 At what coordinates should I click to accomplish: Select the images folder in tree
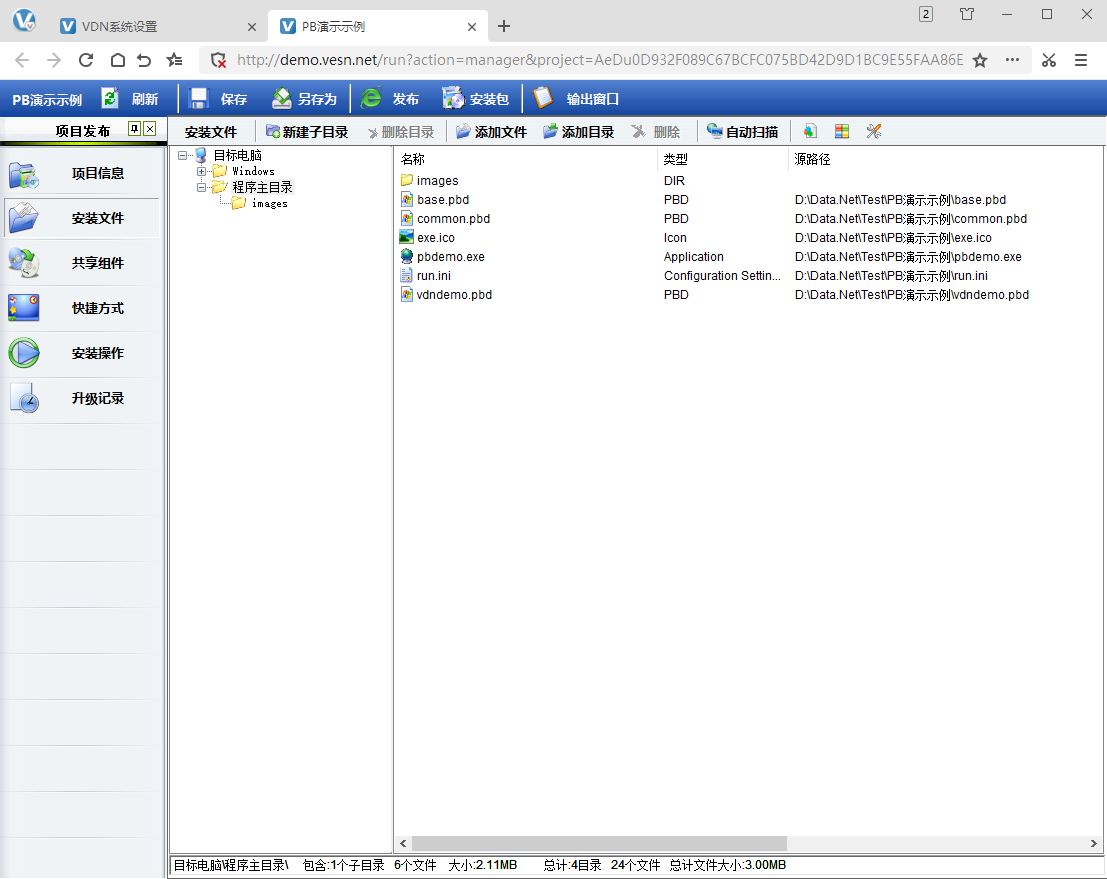coord(269,203)
